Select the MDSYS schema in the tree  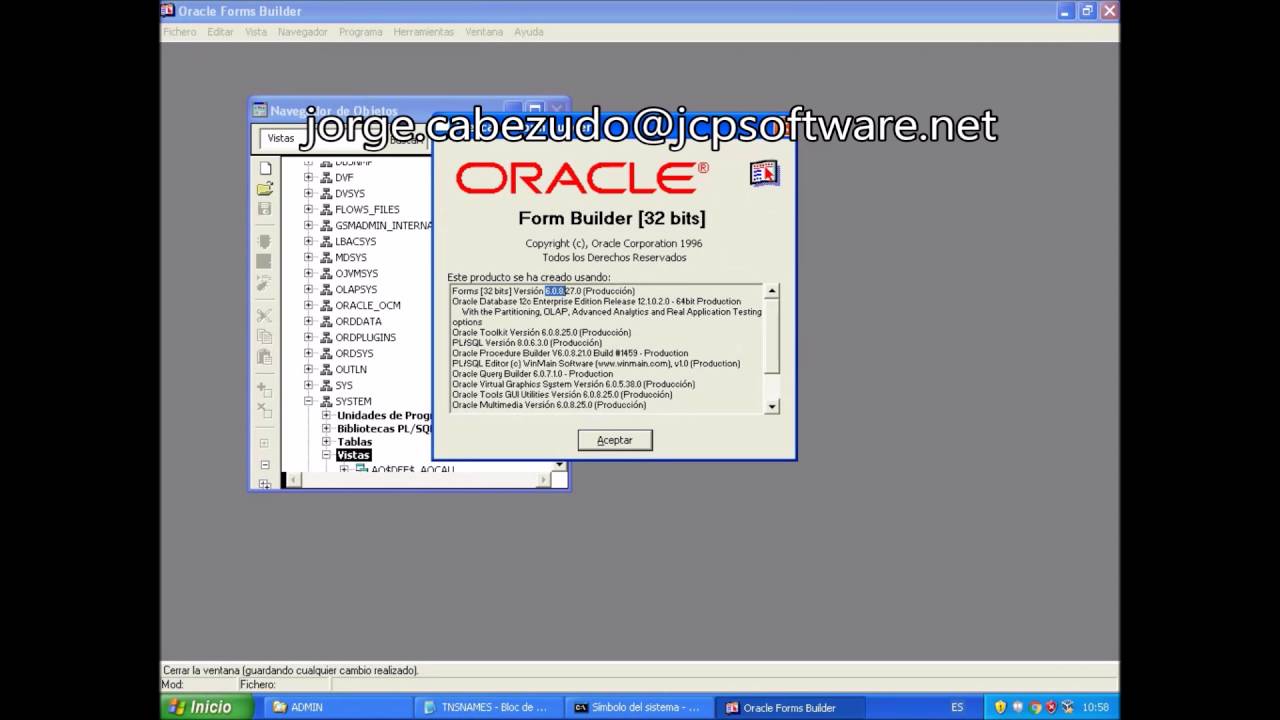tap(351, 257)
